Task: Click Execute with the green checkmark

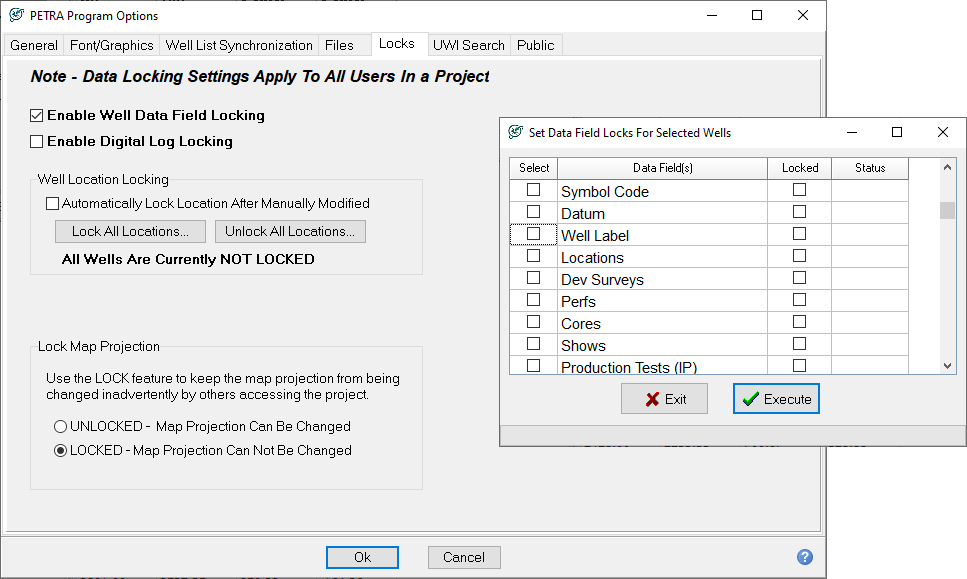Action: (x=776, y=399)
